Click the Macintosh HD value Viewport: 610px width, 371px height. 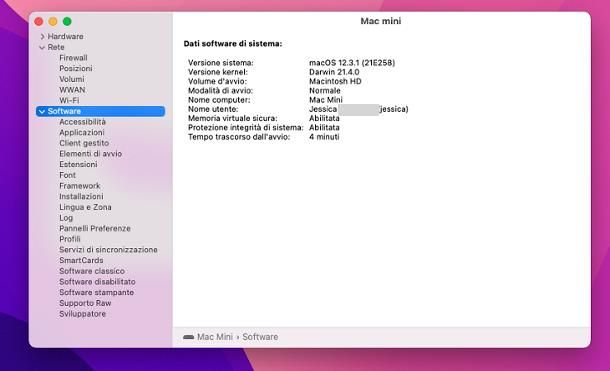(x=335, y=81)
